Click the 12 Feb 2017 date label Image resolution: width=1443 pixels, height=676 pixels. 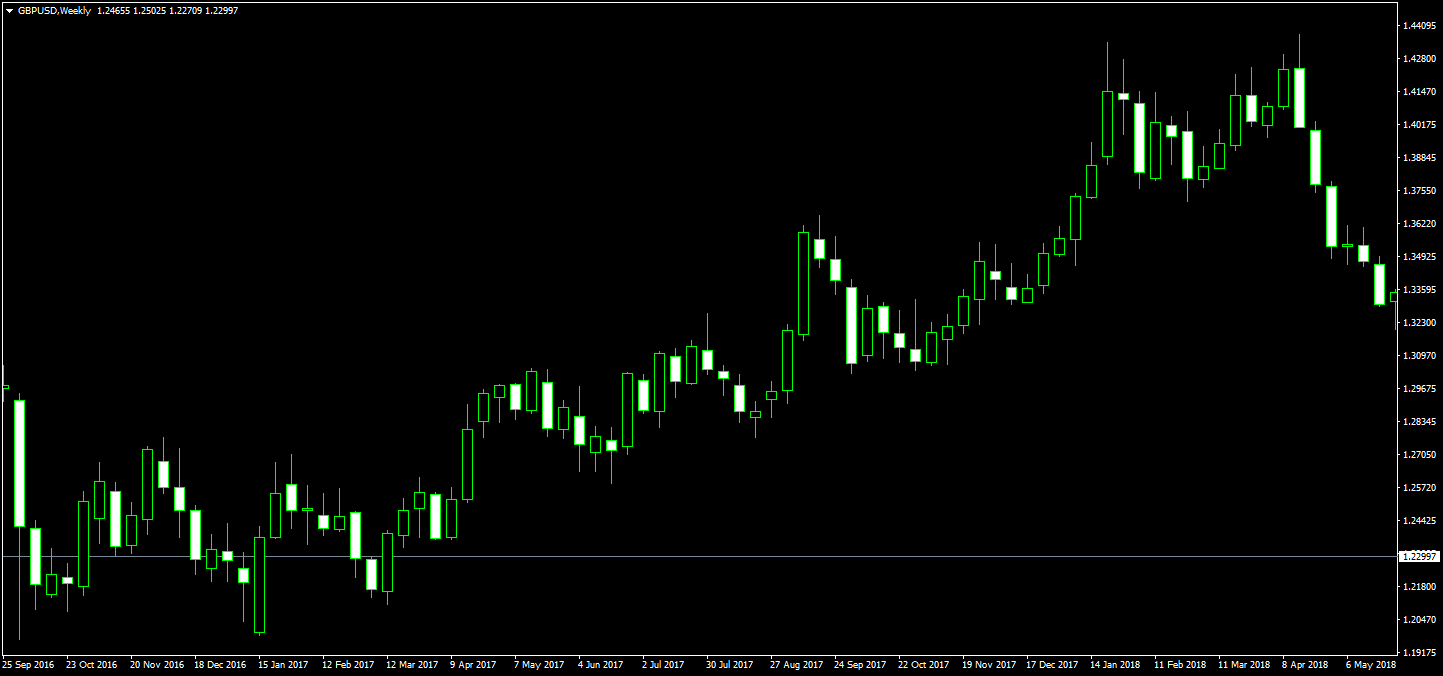tap(348, 664)
